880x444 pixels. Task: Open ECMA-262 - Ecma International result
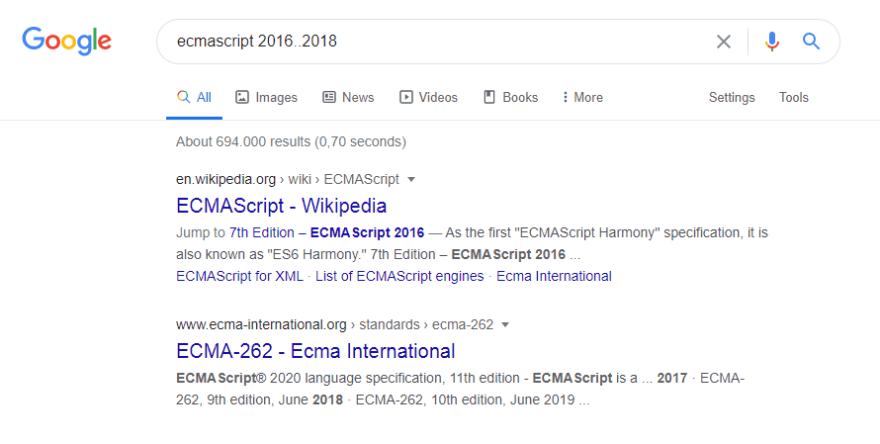pyautogui.click(x=315, y=351)
